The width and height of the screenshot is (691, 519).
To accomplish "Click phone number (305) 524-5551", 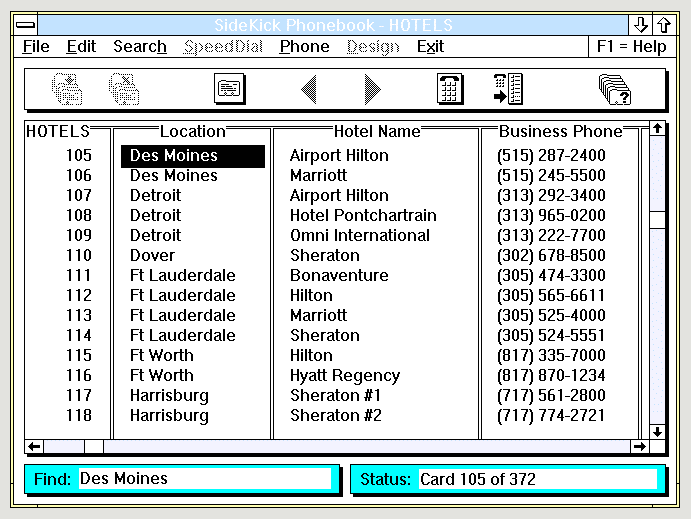I will [x=551, y=335].
